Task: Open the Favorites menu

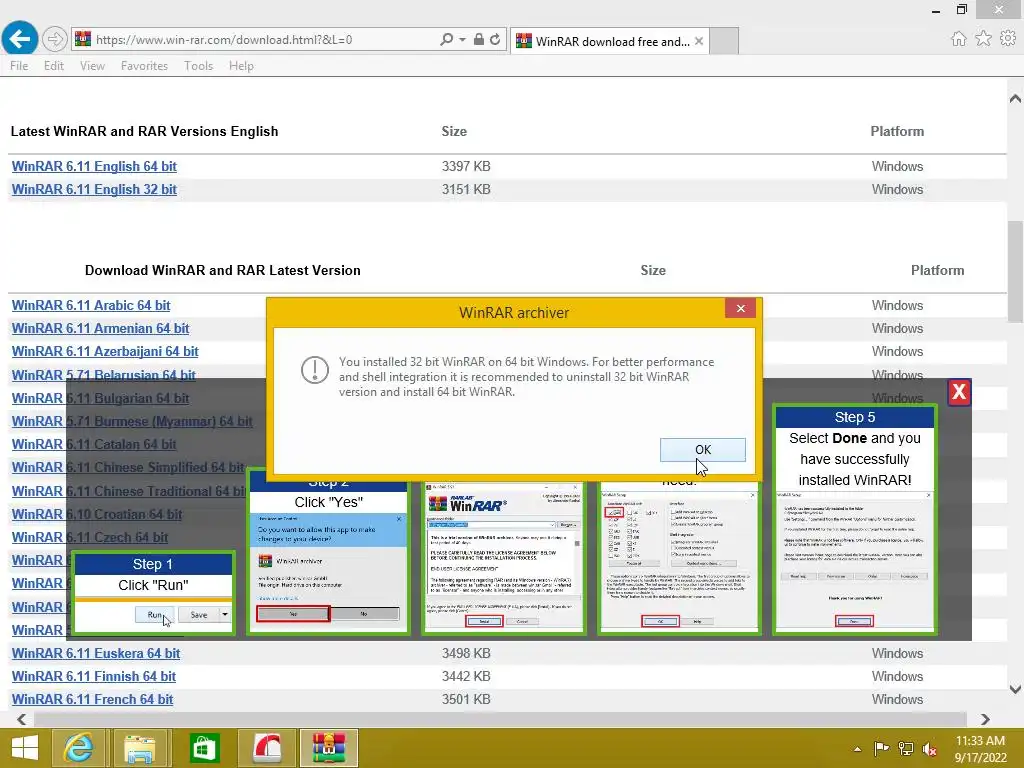Action: click(144, 66)
